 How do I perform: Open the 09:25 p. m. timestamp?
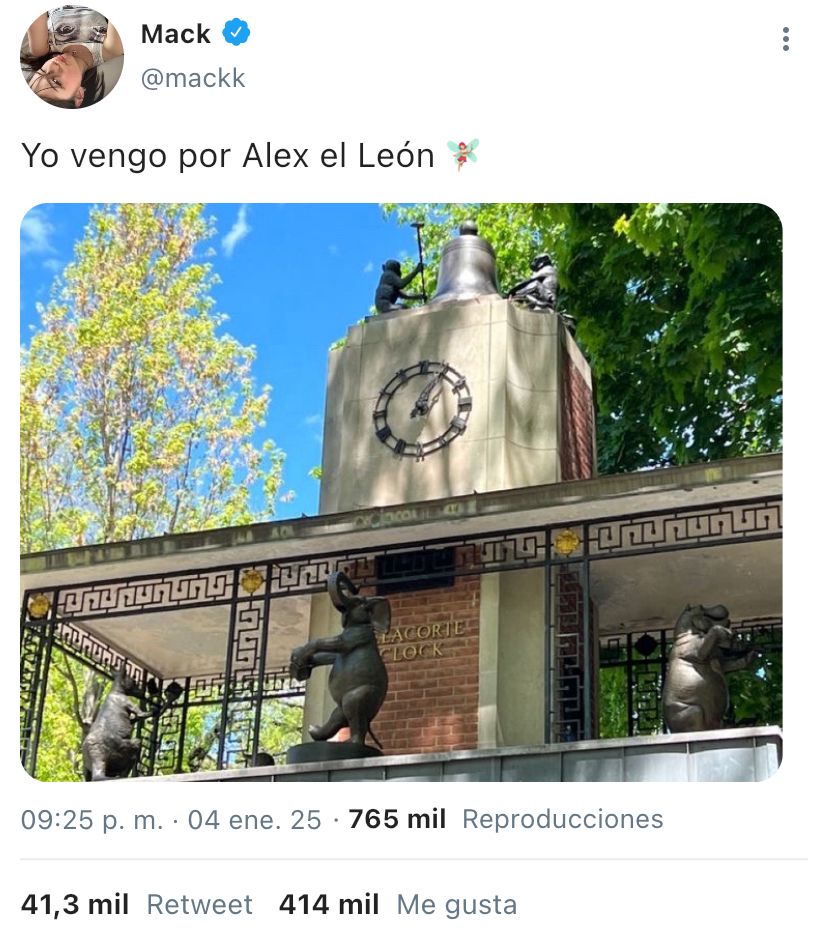click(92, 820)
